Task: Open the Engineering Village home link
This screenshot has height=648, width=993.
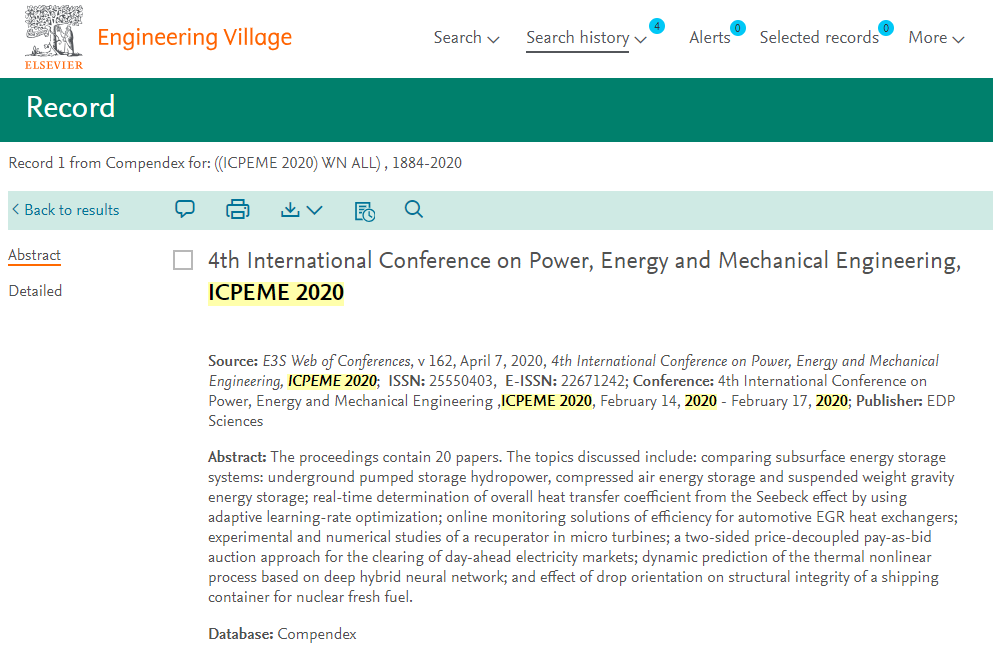Action: [x=194, y=37]
